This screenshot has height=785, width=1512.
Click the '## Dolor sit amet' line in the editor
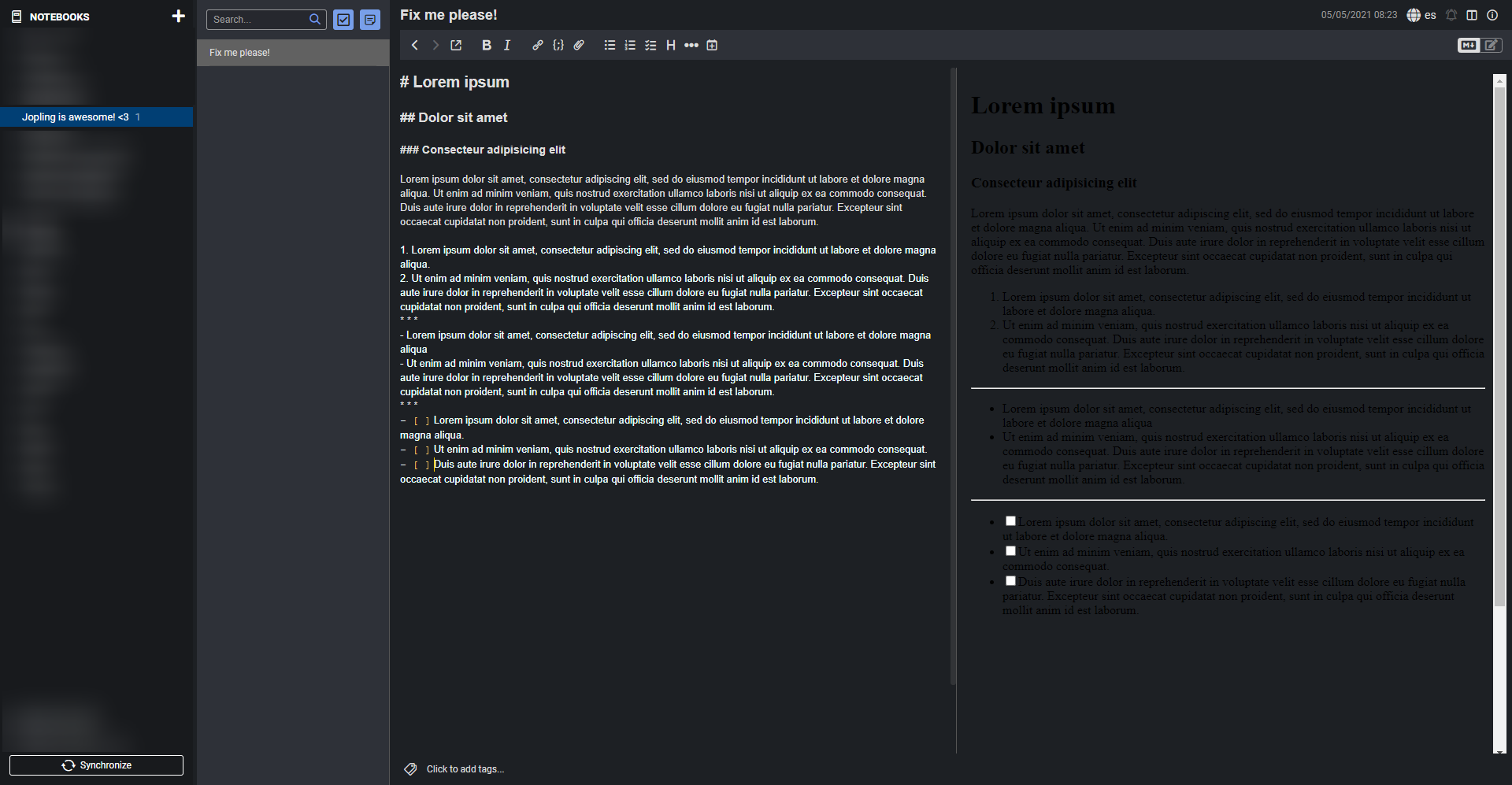(x=454, y=117)
